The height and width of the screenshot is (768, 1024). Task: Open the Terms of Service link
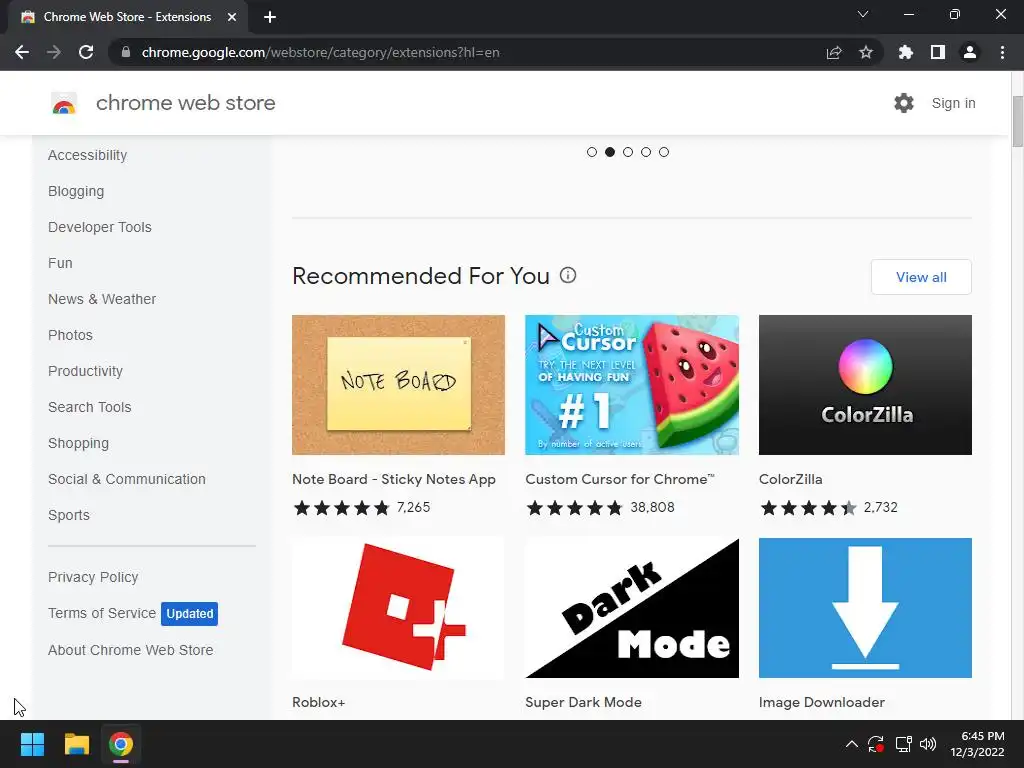pos(102,613)
